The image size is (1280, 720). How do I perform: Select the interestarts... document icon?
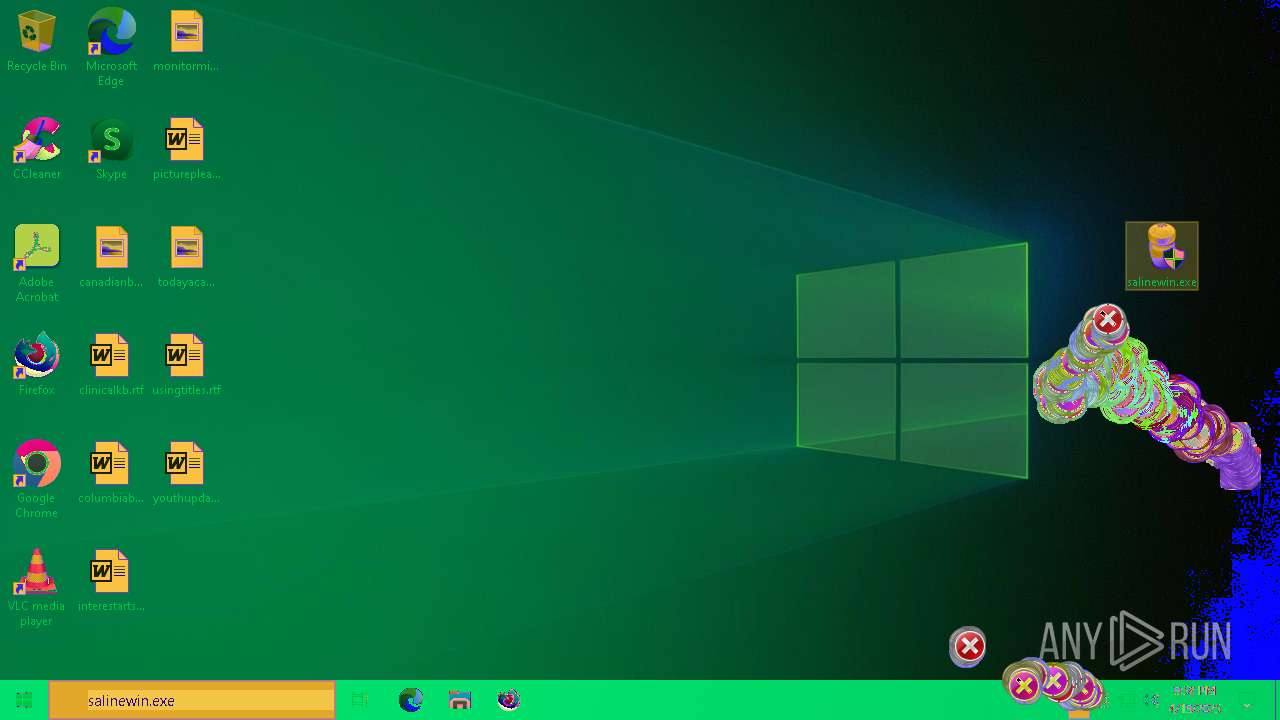pyautogui.click(x=111, y=581)
